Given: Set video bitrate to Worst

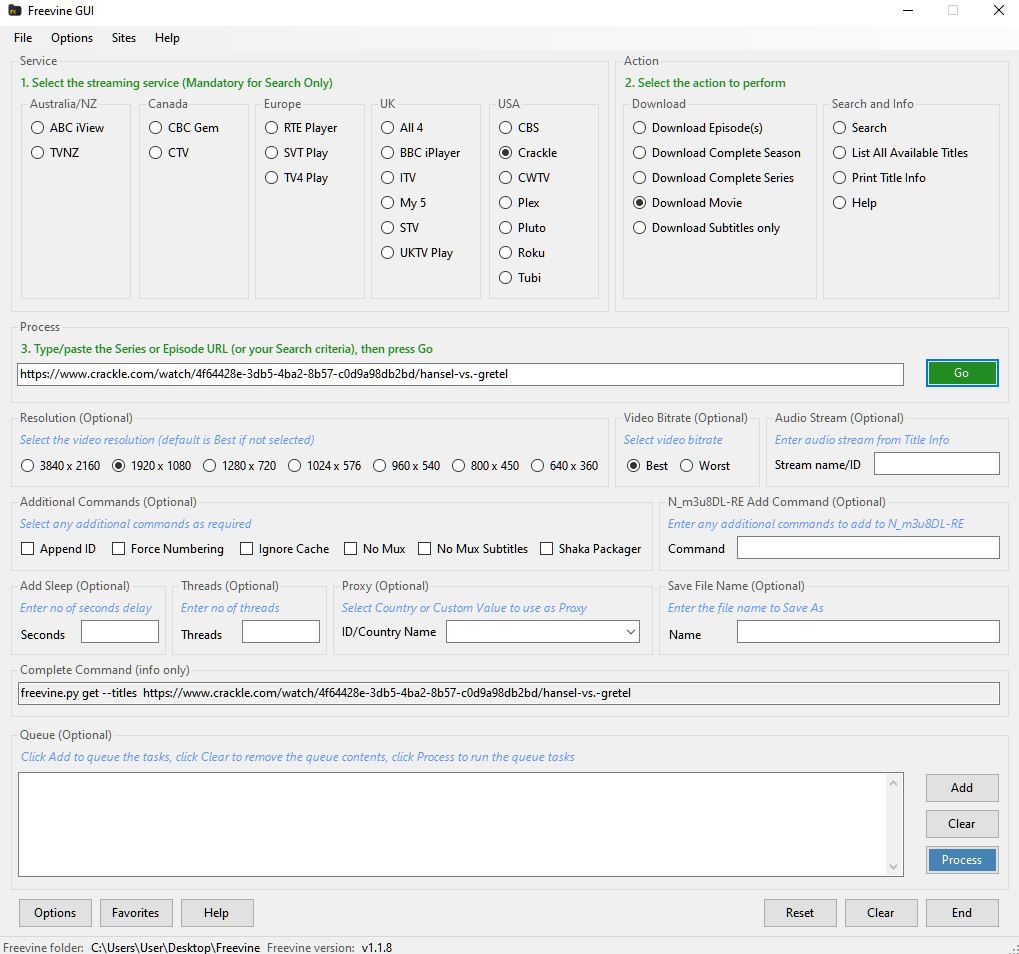Looking at the screenshot, I should coord(687,466).
